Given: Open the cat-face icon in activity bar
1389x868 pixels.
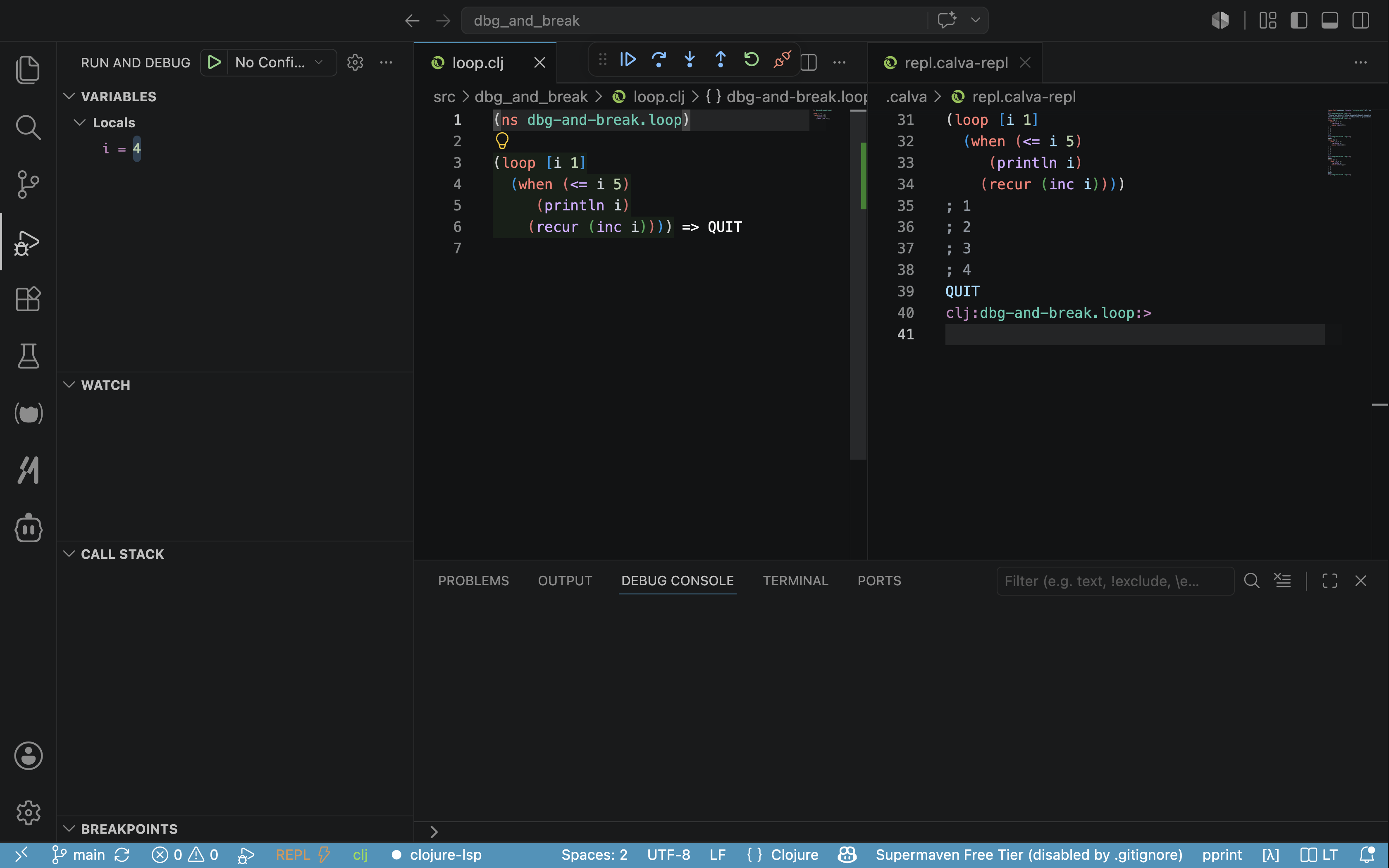Looking at the screenshot, I should 28,413.
